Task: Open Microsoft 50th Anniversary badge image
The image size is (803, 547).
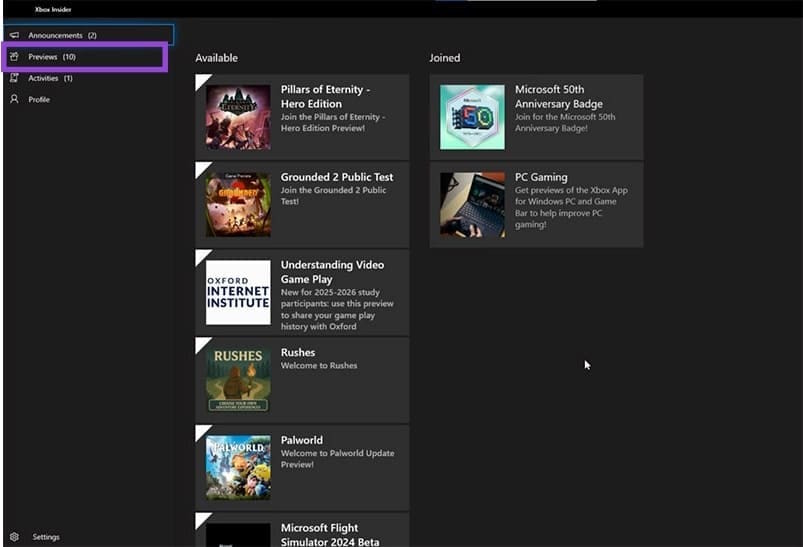Action: [472, 117]
